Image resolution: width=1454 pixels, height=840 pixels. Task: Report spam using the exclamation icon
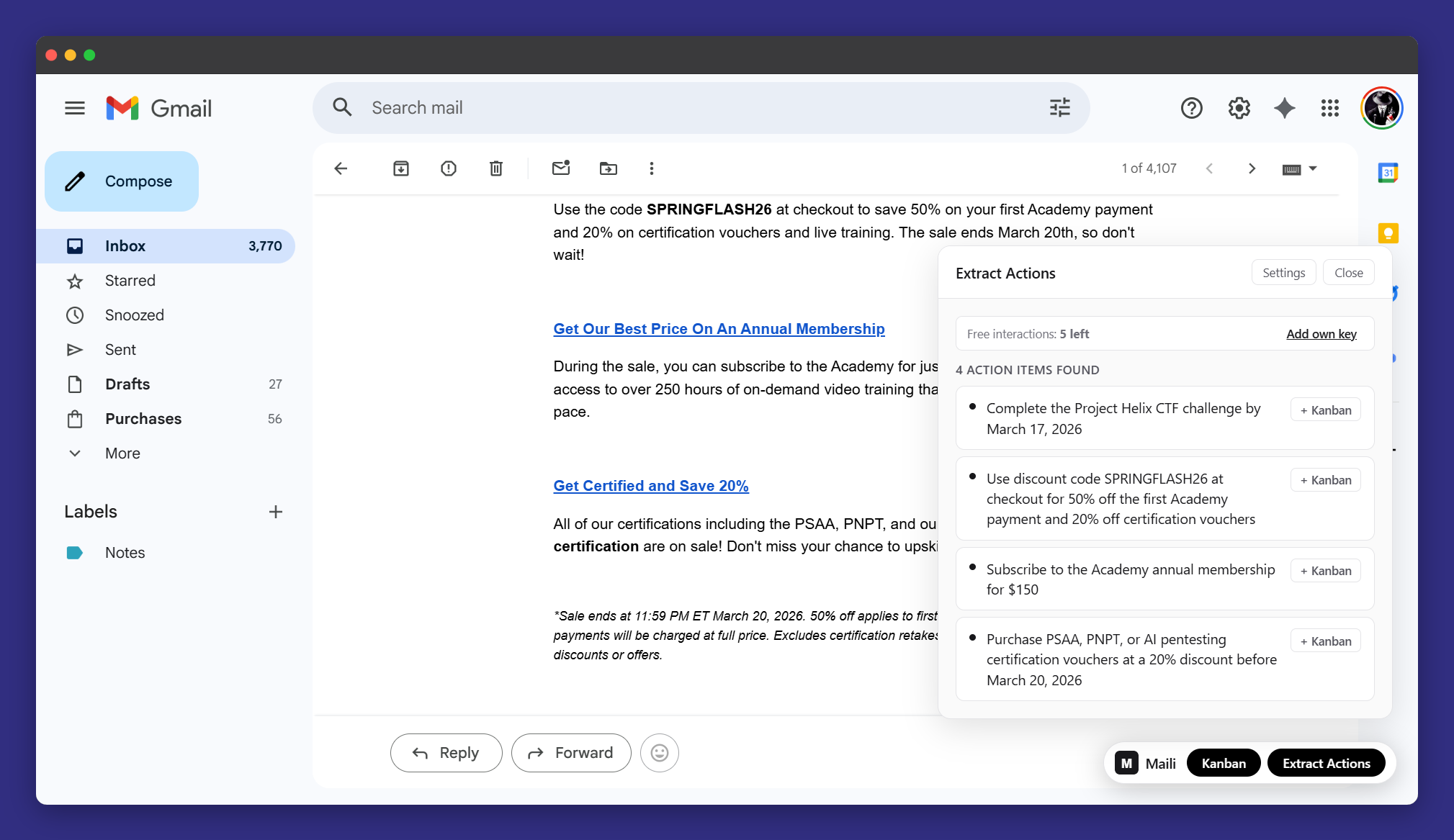click(449, 168)
